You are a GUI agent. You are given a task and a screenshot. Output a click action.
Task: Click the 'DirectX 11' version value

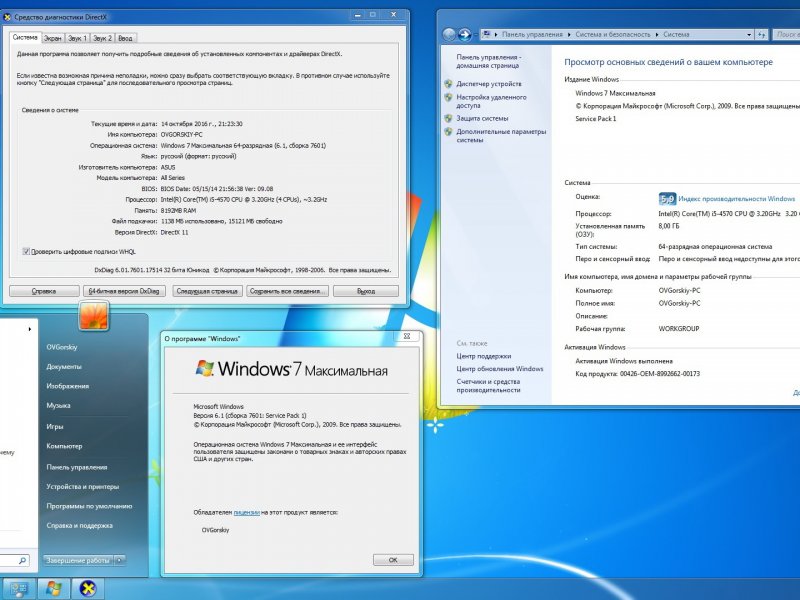(174, 232)
